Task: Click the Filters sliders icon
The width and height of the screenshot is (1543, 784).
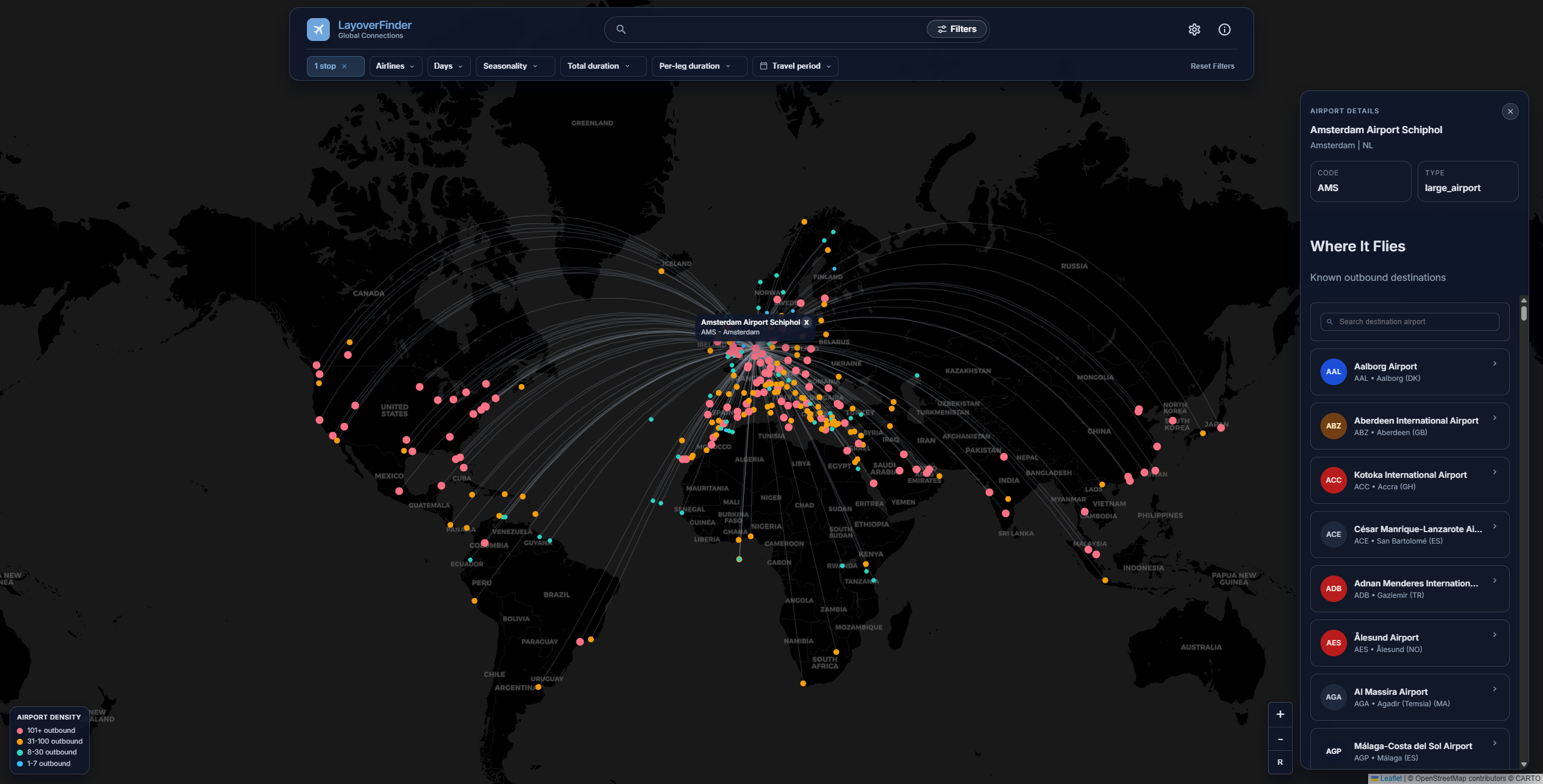Action: (942, 28)
